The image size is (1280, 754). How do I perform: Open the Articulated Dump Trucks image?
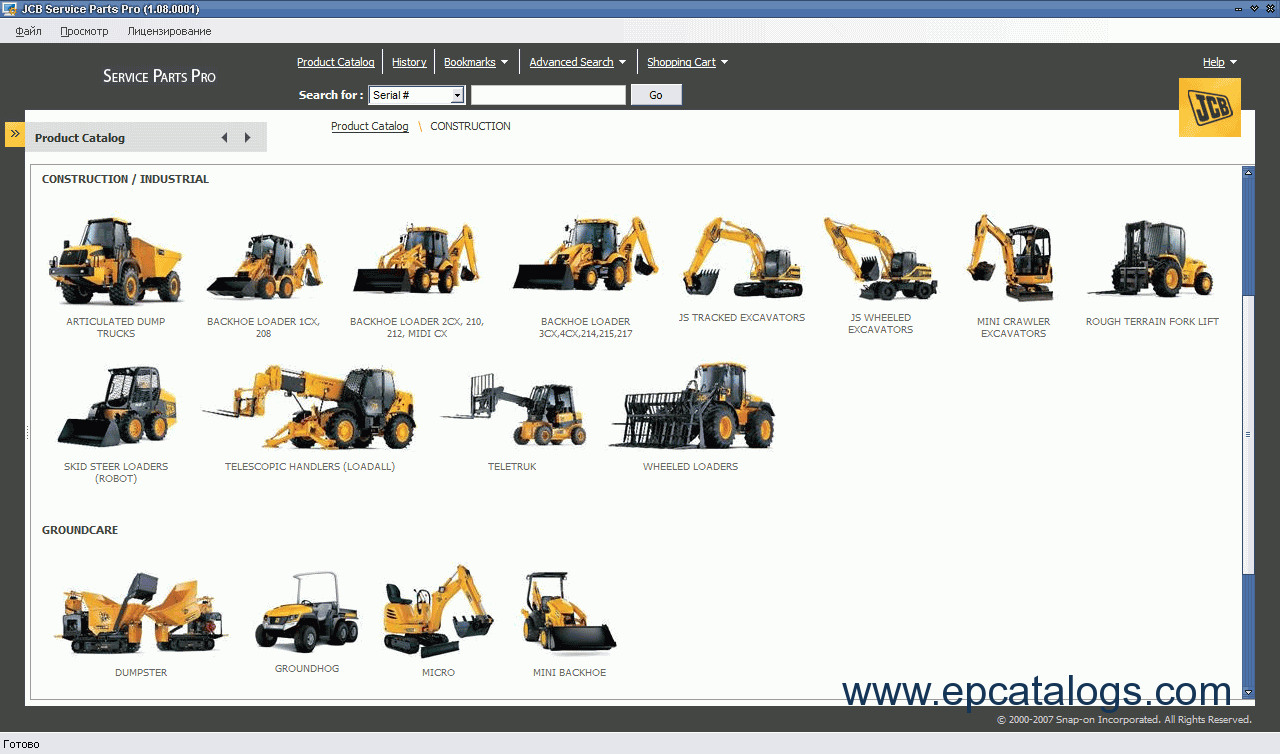(x=116, y=261)
